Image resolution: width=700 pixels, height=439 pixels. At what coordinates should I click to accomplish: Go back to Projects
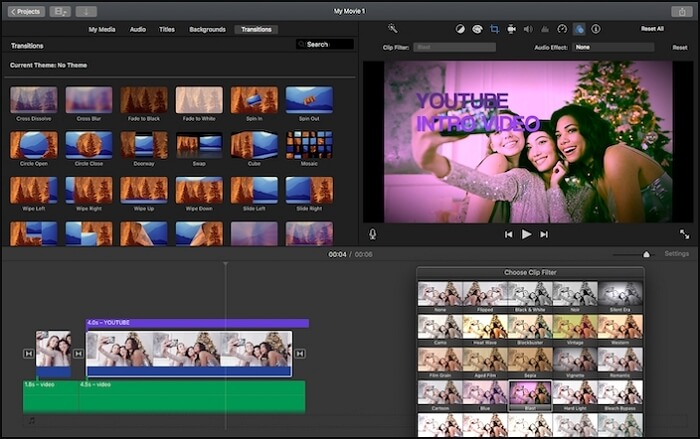pos(26,12)
